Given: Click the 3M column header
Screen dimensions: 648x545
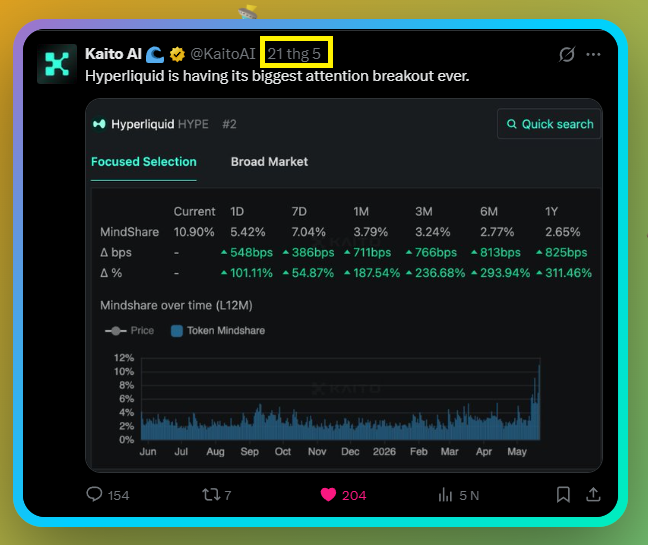Looking at the screenshot, I should coord(424,212).
